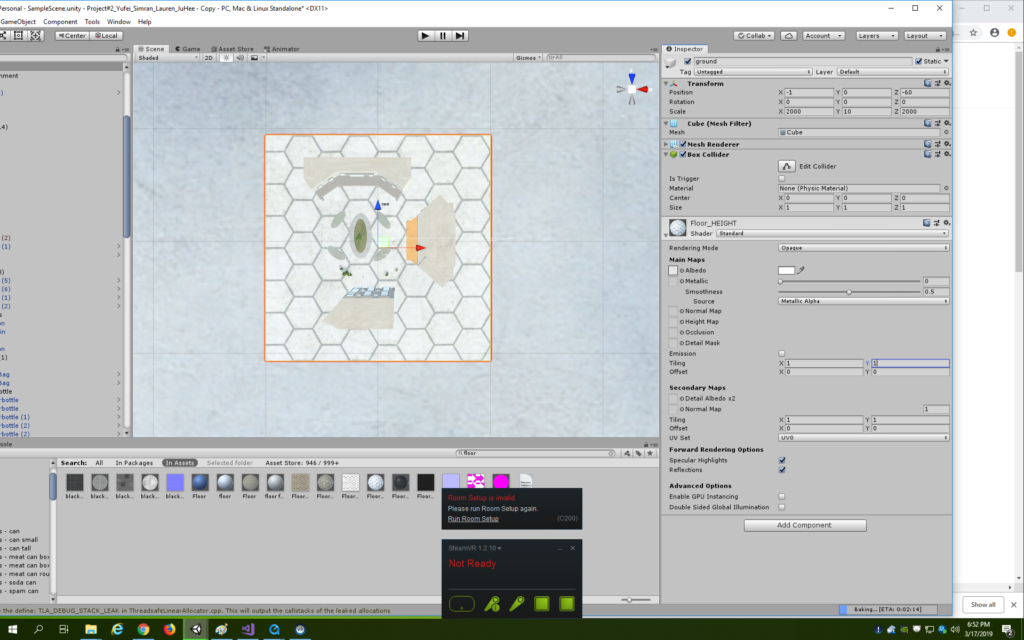Image resolution: width=1024 pixels, height=640 pixels.
Task: Enable the Is Trigger checkbox
Action: [782, 178]
